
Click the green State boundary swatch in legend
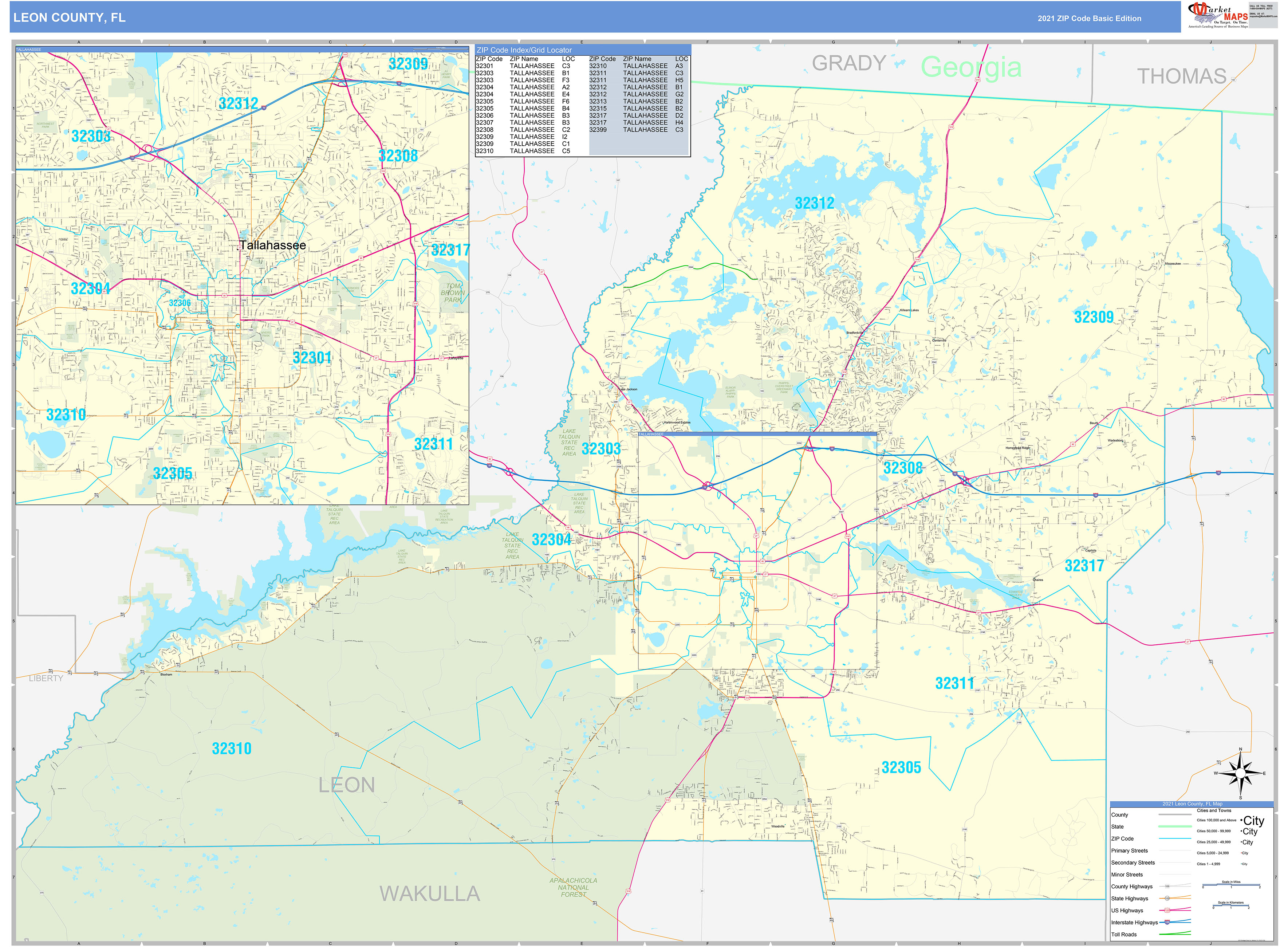[x=1174, y=826]
